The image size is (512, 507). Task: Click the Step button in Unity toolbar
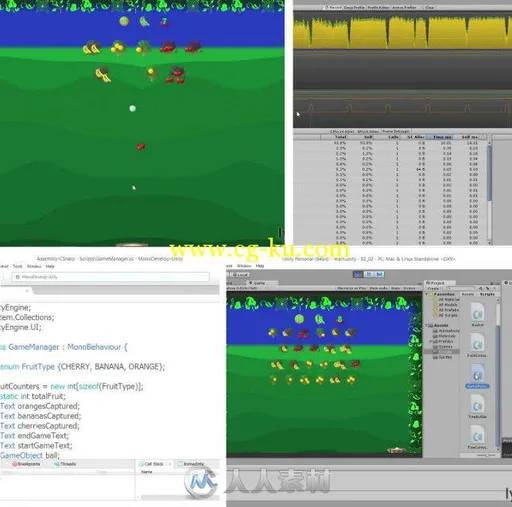[379, 274]
